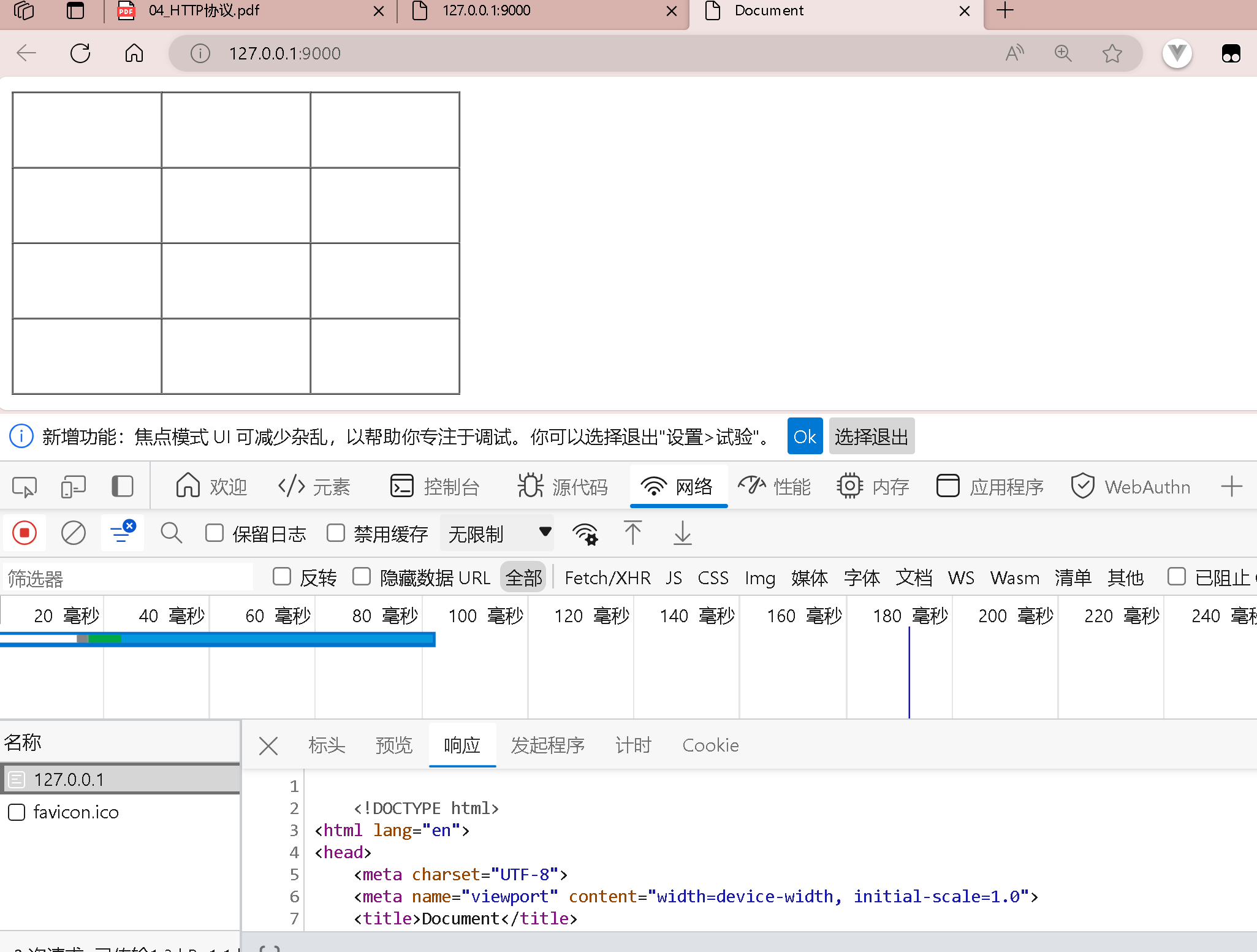Screen dimensions: 1257x952
Task: Open the workspaces icon in title bar
Action: (24, 10)
